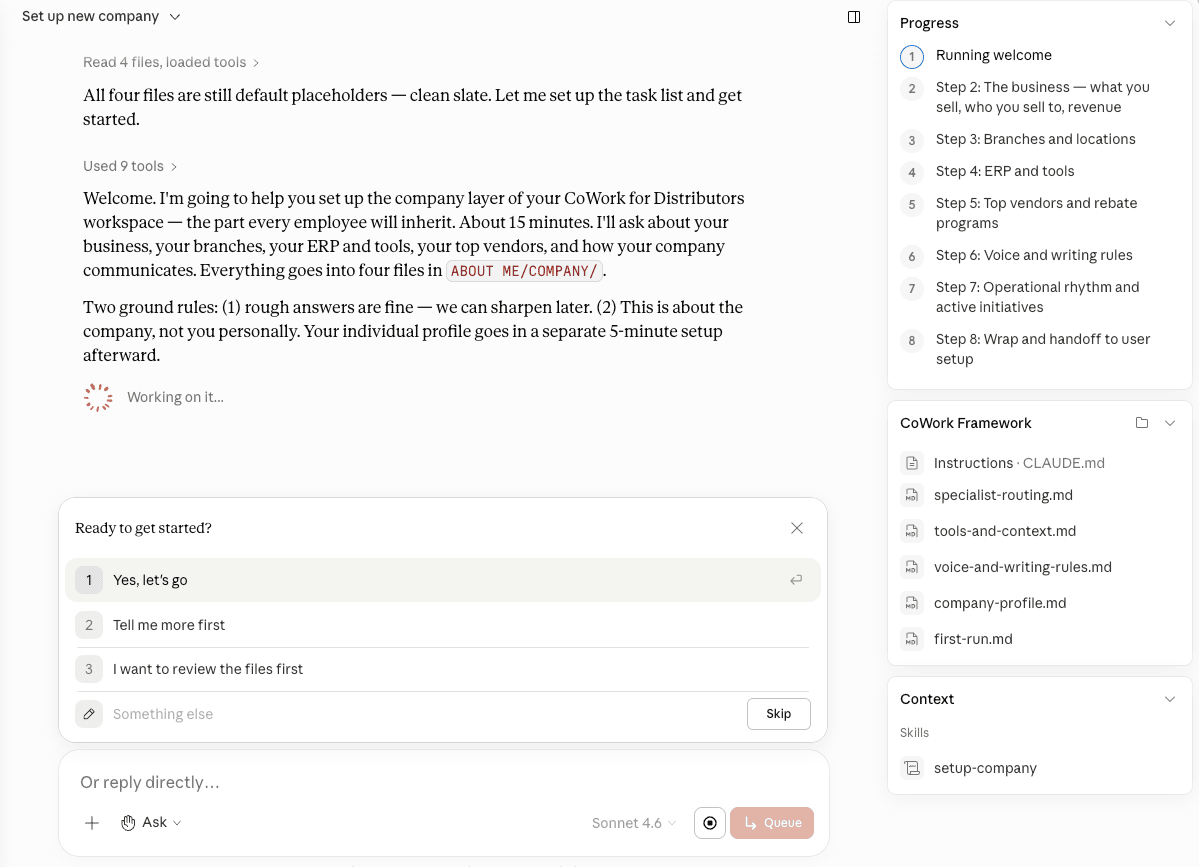Viewport: 1199px width, 867px height.
Task: Click Step 3: Branches and locations
Action: click(1035, 139)
